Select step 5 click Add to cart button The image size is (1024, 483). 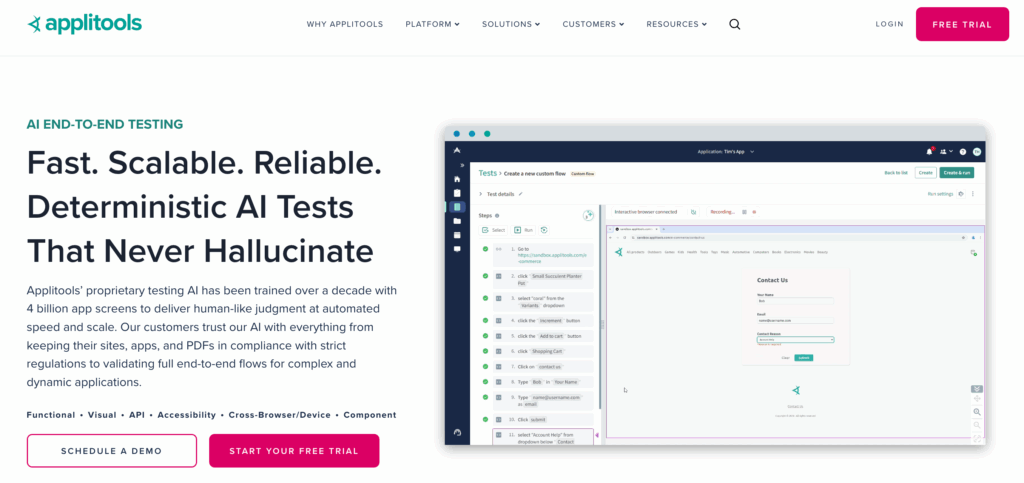[x=543, y=335]
